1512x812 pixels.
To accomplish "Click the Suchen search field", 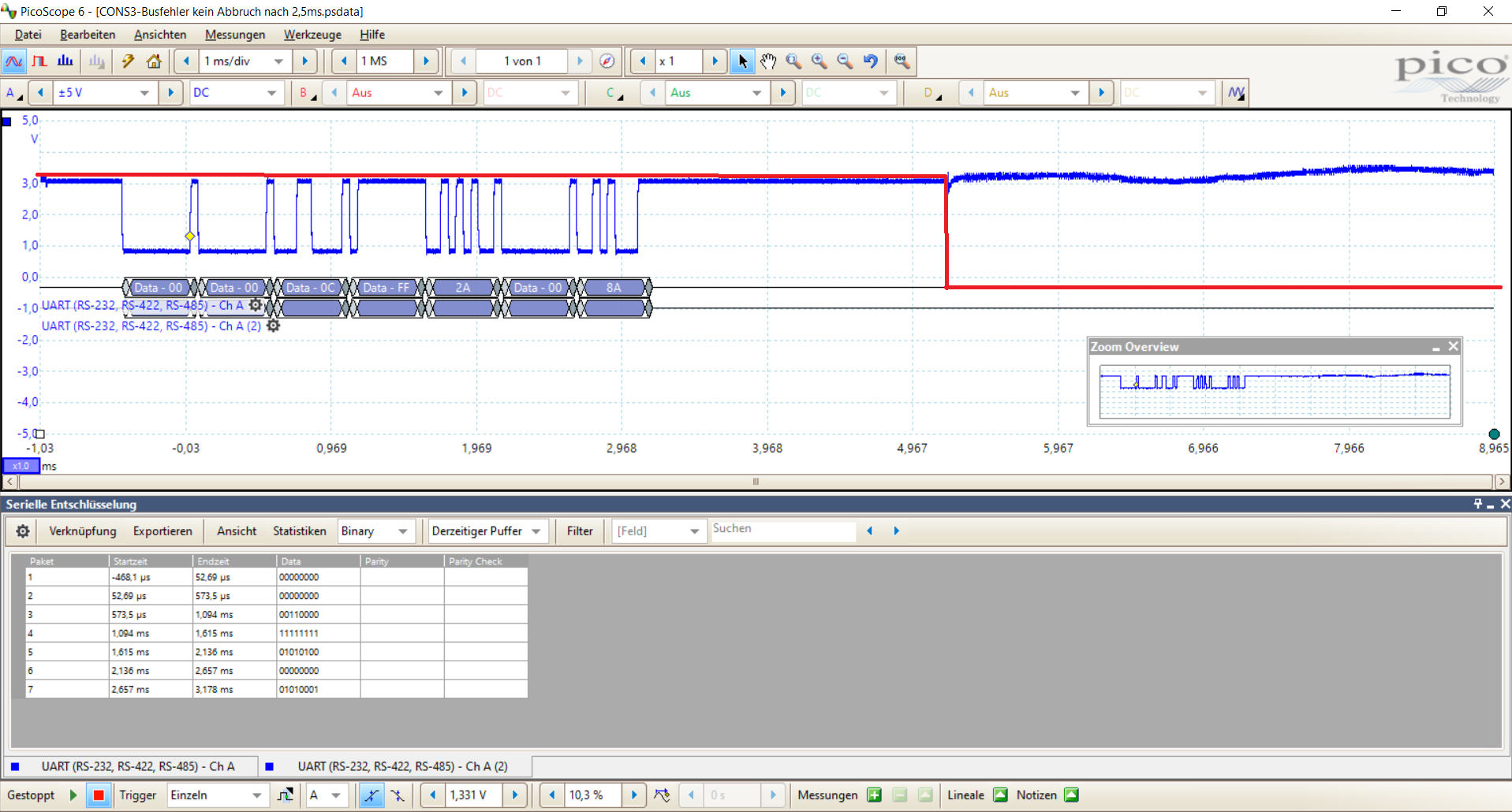I will point(782,530).
